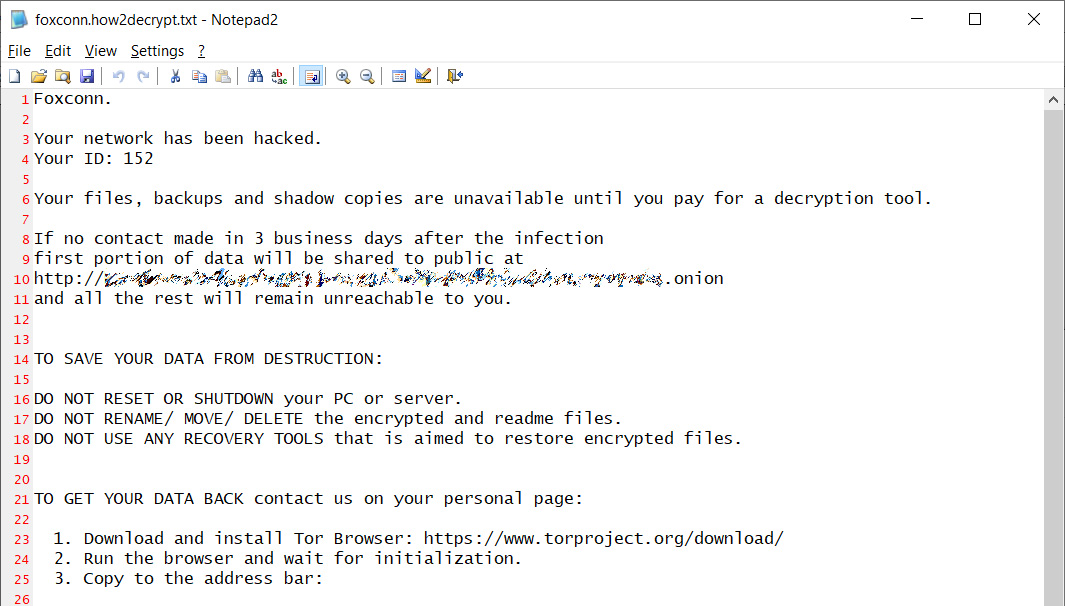Toggle word wrap toolbar button
The height and width of the screenshot is (606, 1065).
(311, 76)
